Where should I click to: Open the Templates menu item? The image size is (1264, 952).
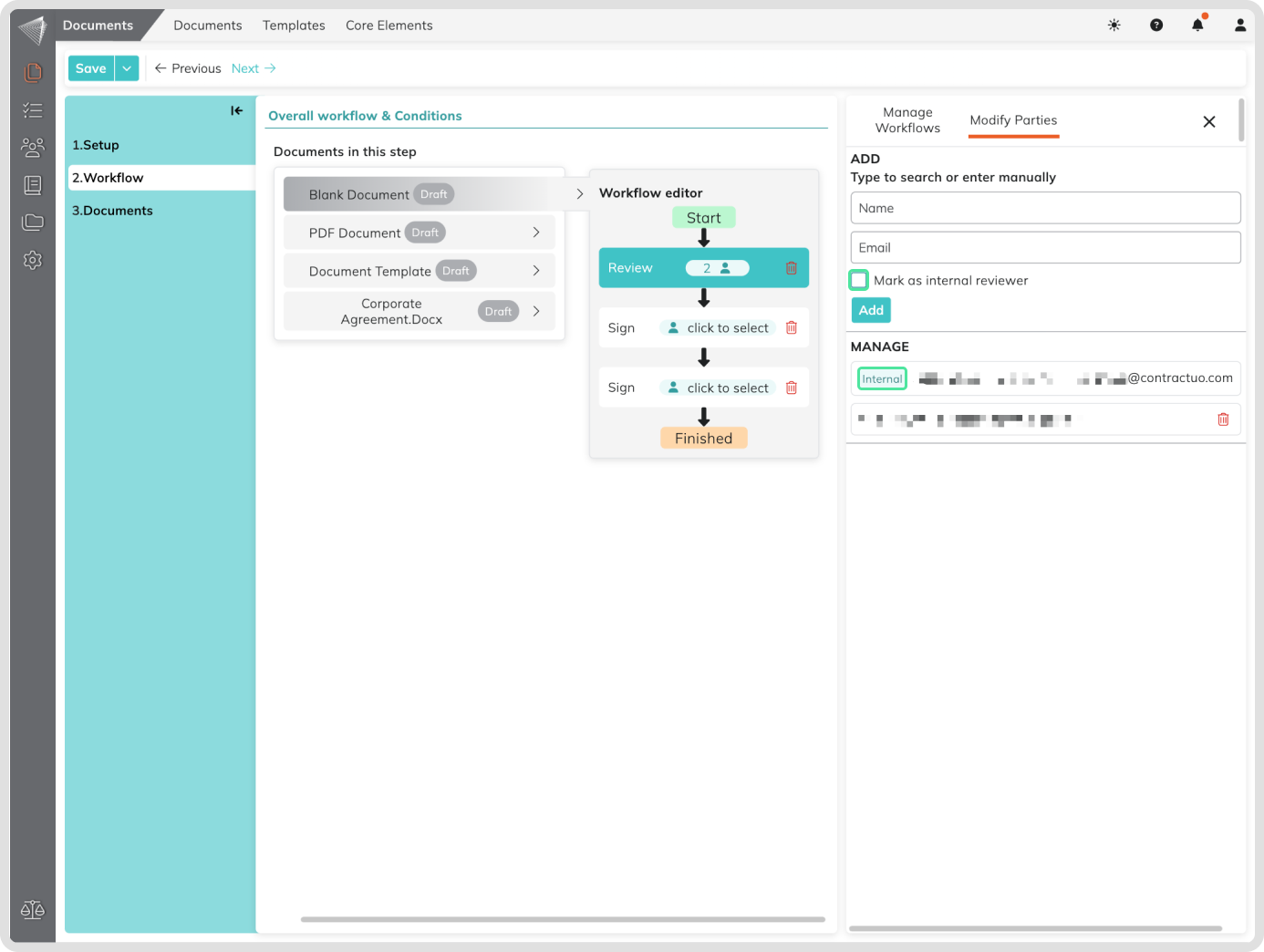(294, 26)
